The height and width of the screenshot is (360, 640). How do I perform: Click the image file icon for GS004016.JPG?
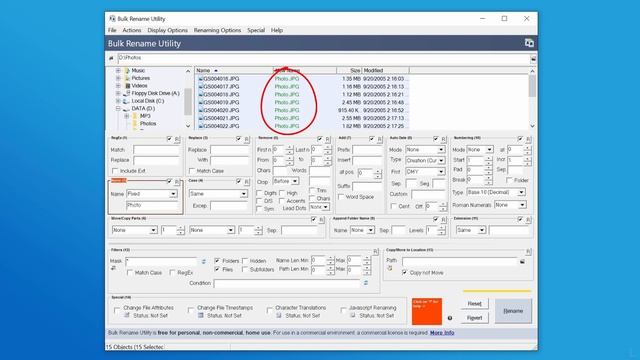[x=200, y=79]
